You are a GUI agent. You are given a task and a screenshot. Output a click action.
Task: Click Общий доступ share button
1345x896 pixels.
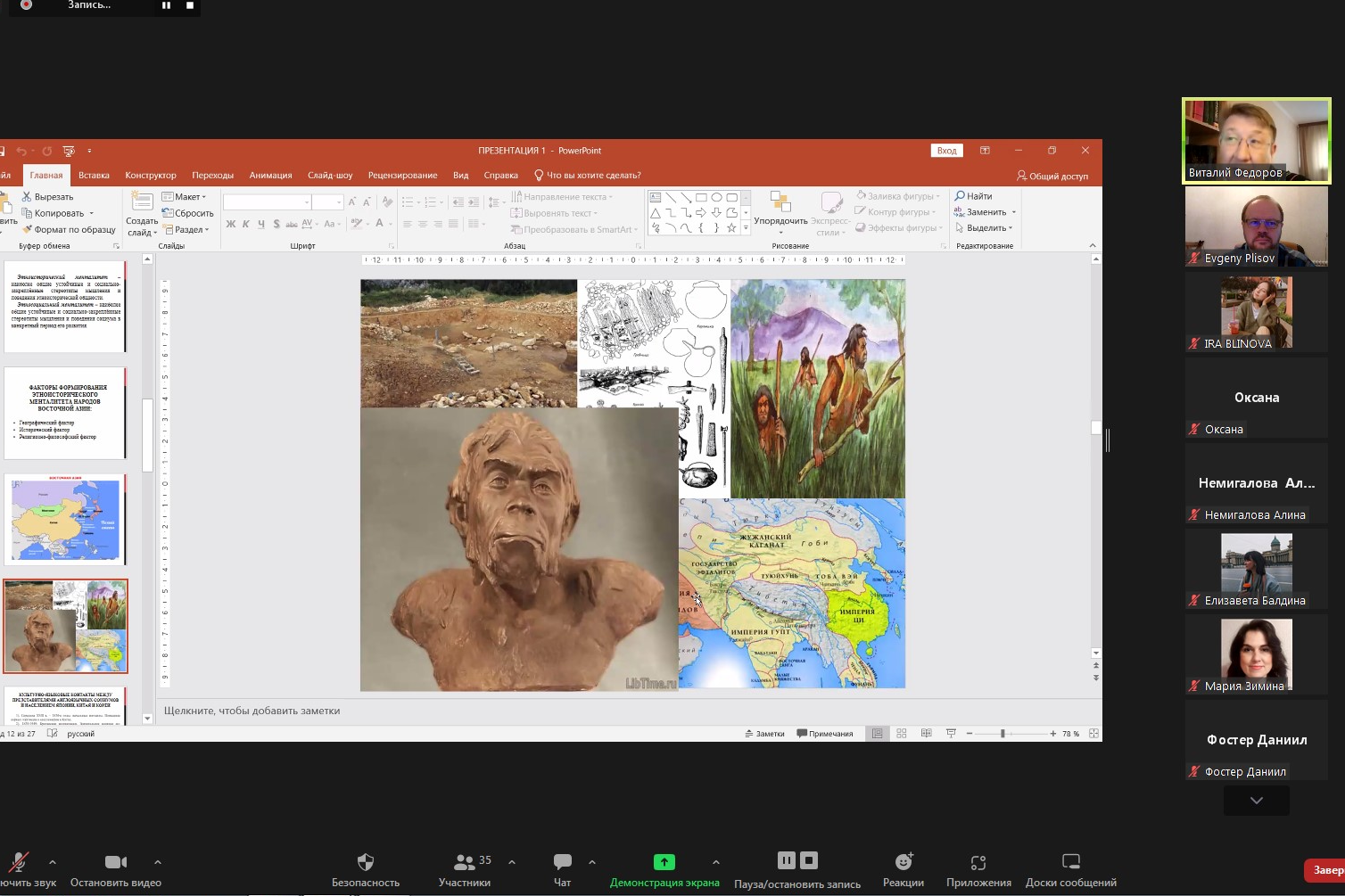pyautogui.click(x=1052, y=177)
